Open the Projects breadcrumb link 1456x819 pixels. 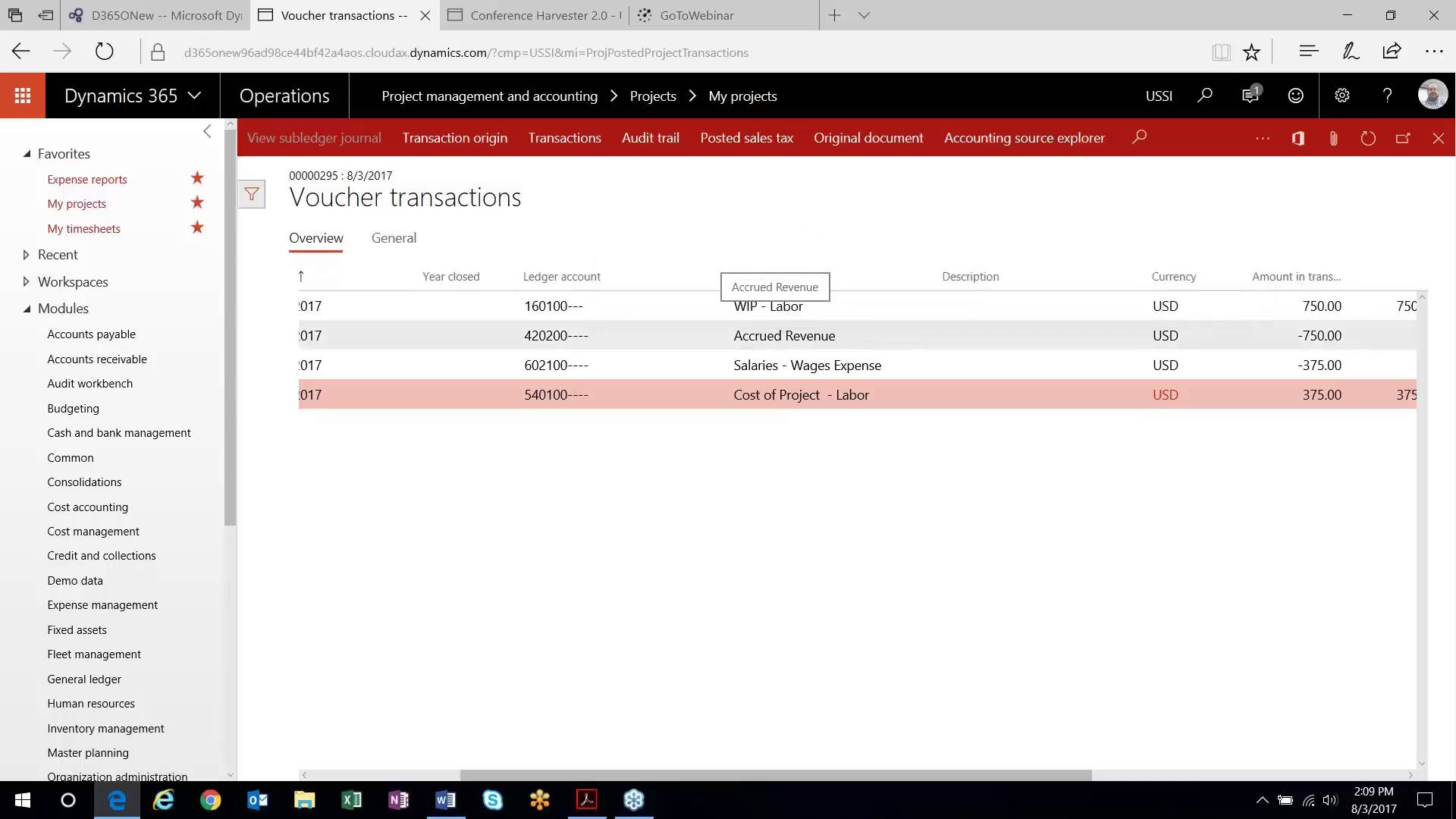653,96
